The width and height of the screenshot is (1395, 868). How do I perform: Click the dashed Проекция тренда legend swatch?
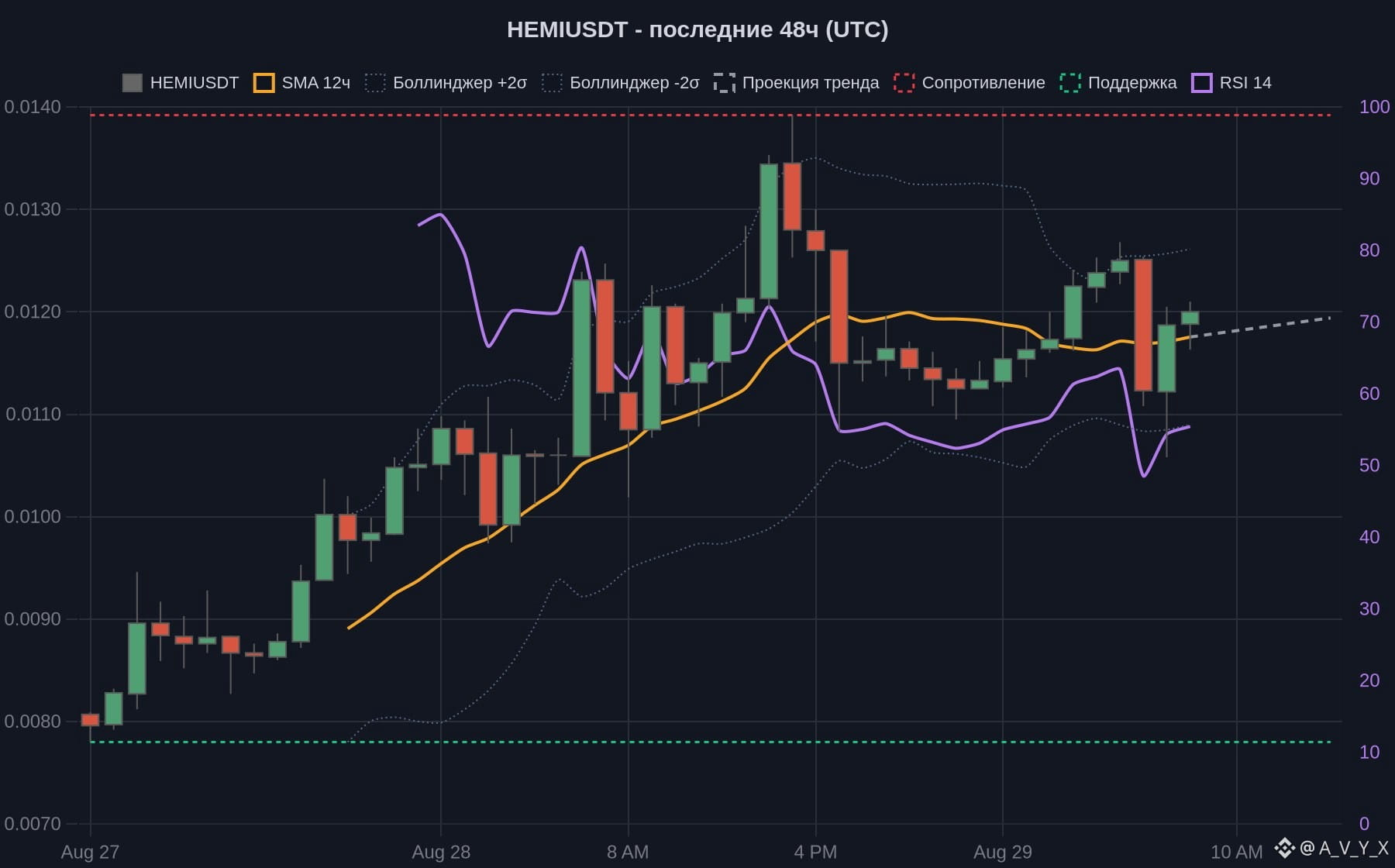tap(725, 83)
